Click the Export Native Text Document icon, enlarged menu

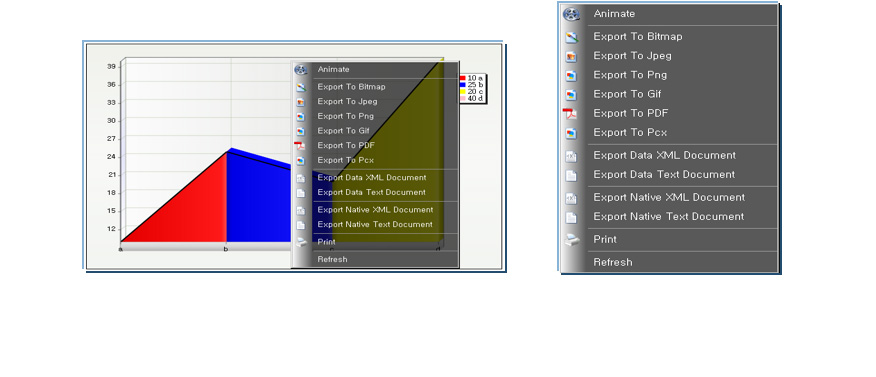point(571,217)
